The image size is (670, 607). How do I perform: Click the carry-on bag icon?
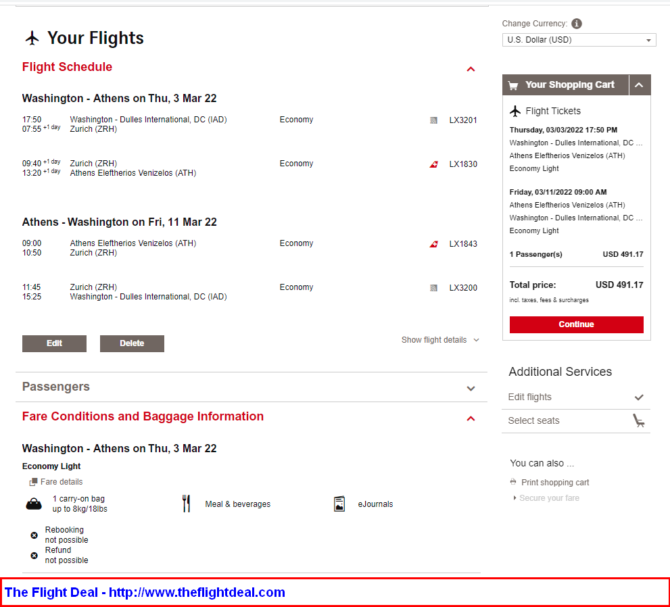point(34,504)
